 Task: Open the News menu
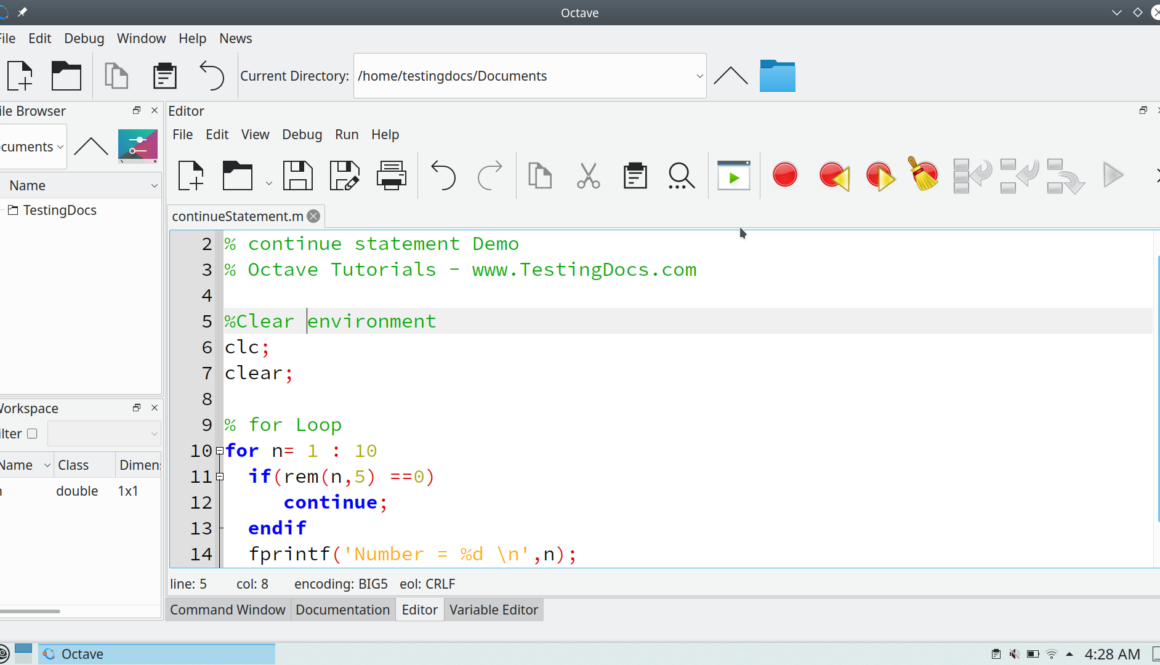pos(235,38)
